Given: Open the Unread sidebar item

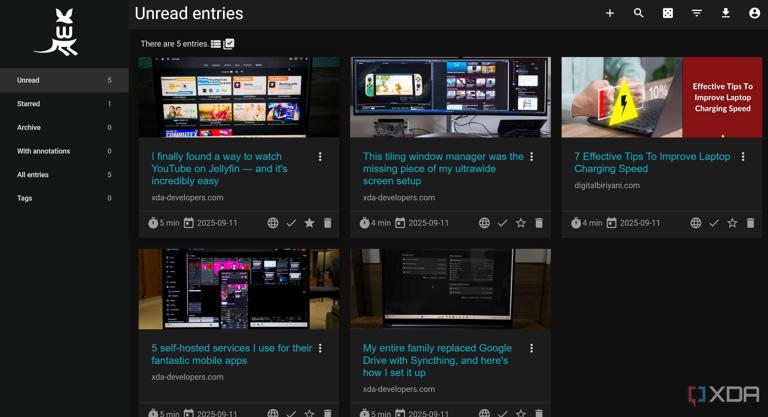Looking at the screenshot, I should click(x=64, y=80).
